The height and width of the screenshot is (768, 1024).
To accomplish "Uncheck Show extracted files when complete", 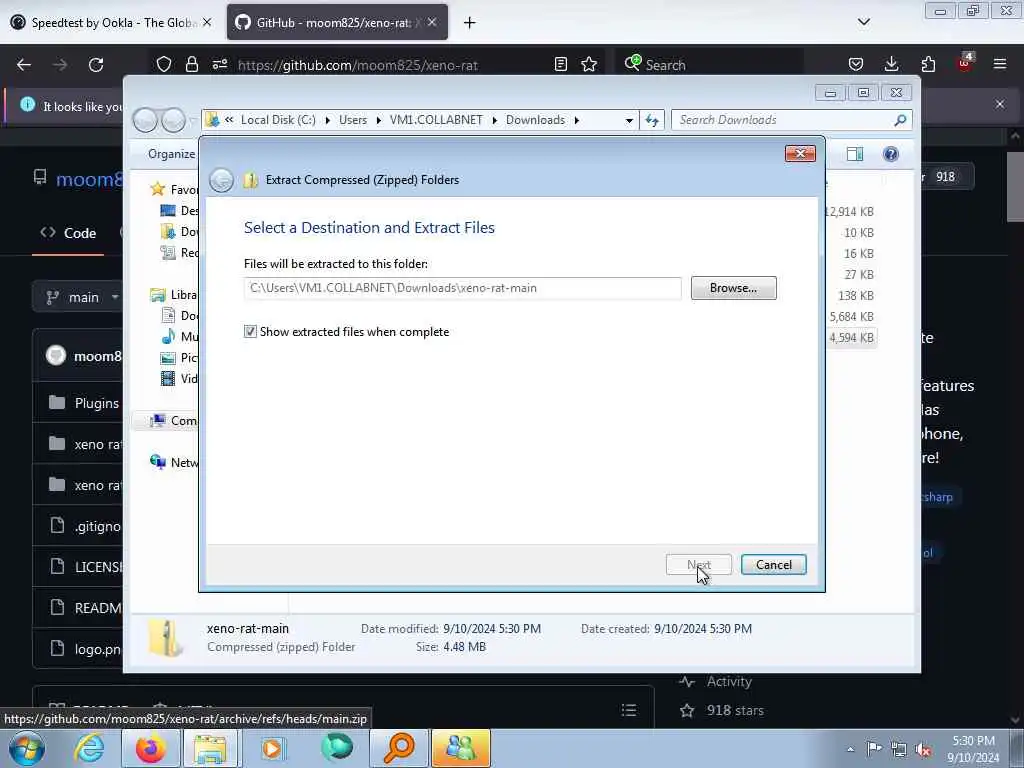I will 250,332.
